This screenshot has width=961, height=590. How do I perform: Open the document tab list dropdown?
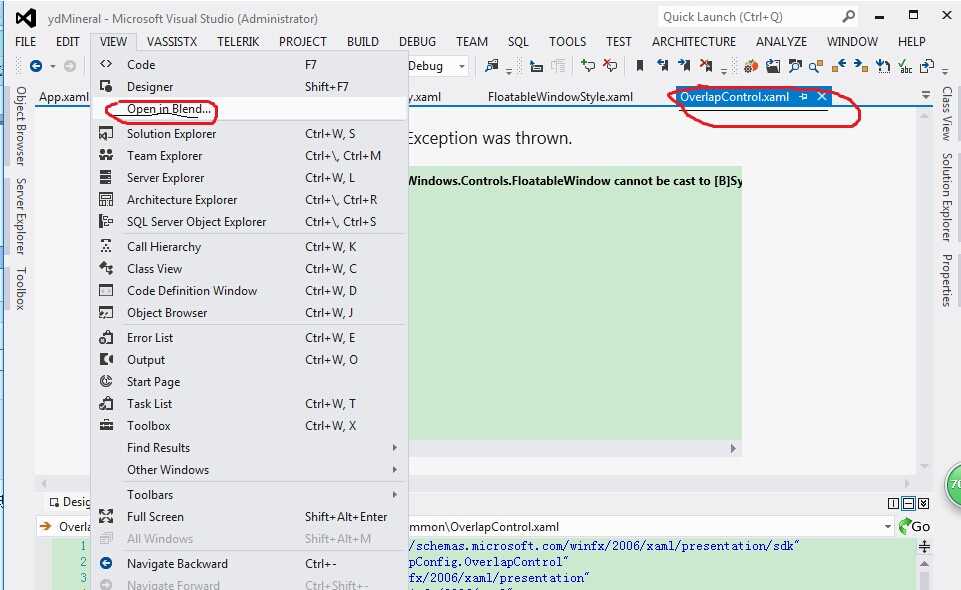[925, 95]
